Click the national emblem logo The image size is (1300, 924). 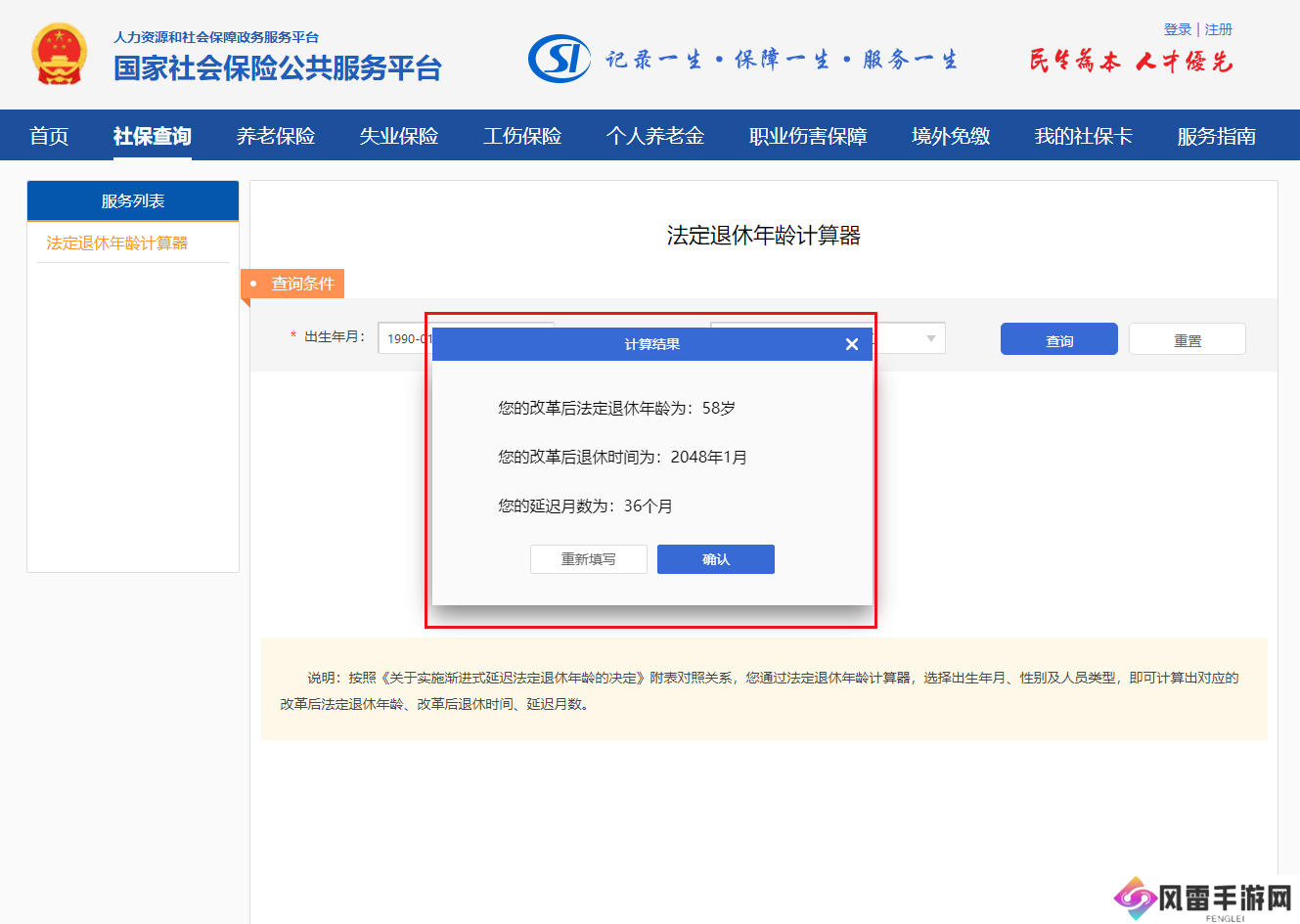[59, 55]
